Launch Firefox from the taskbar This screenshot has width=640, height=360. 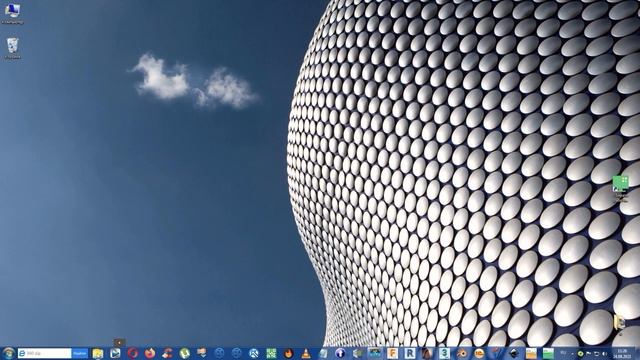tap(150, 353)
